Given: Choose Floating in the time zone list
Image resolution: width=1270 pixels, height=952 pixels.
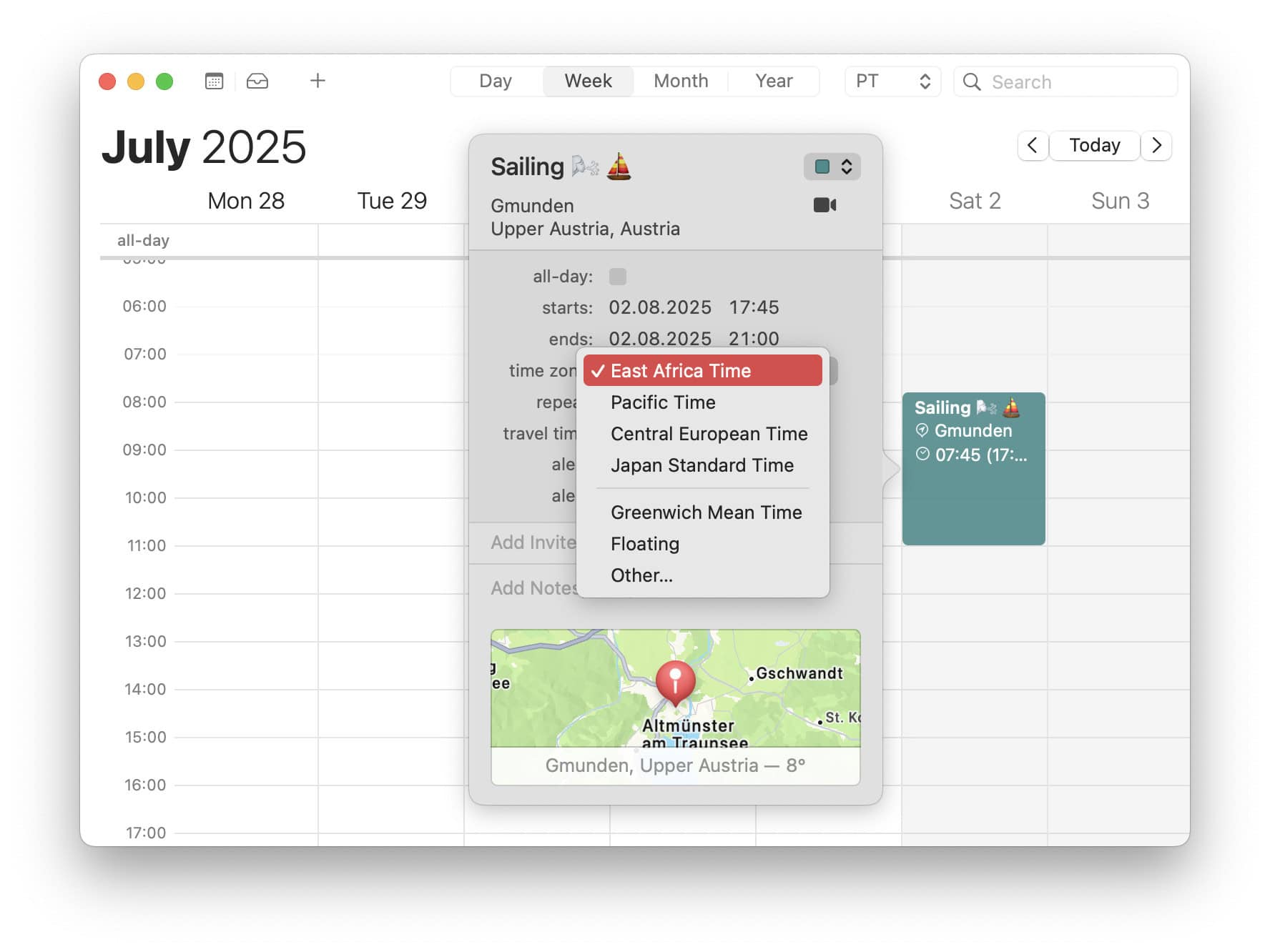Looking at the screenshot, I should (644, 543).
